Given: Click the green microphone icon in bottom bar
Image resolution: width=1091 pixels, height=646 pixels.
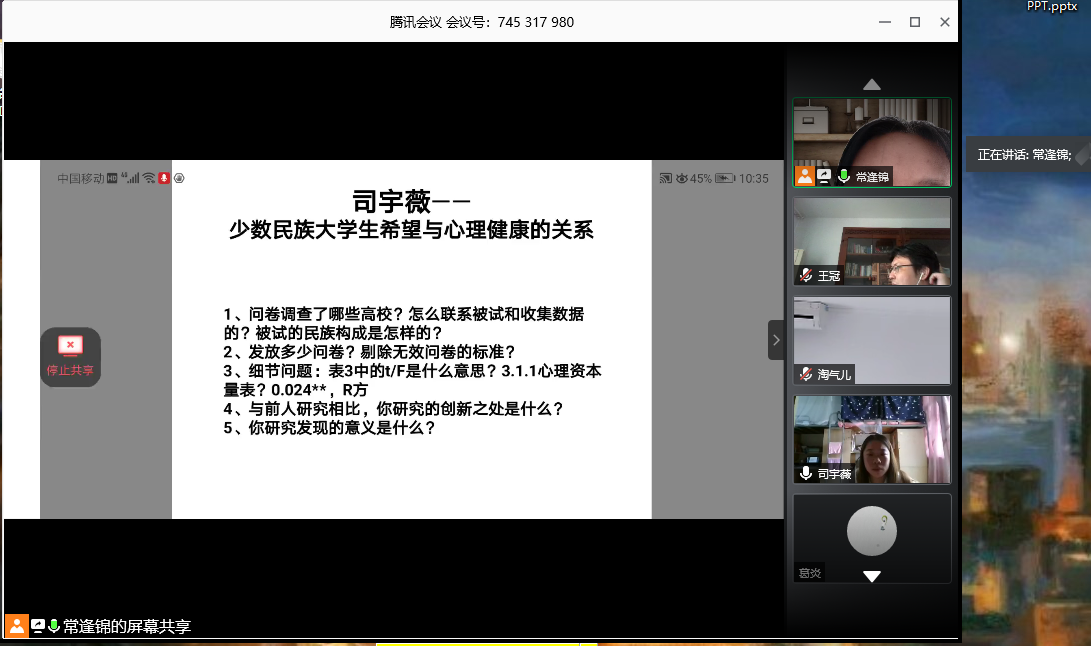Looking at the screenshot, I should 54,626.
